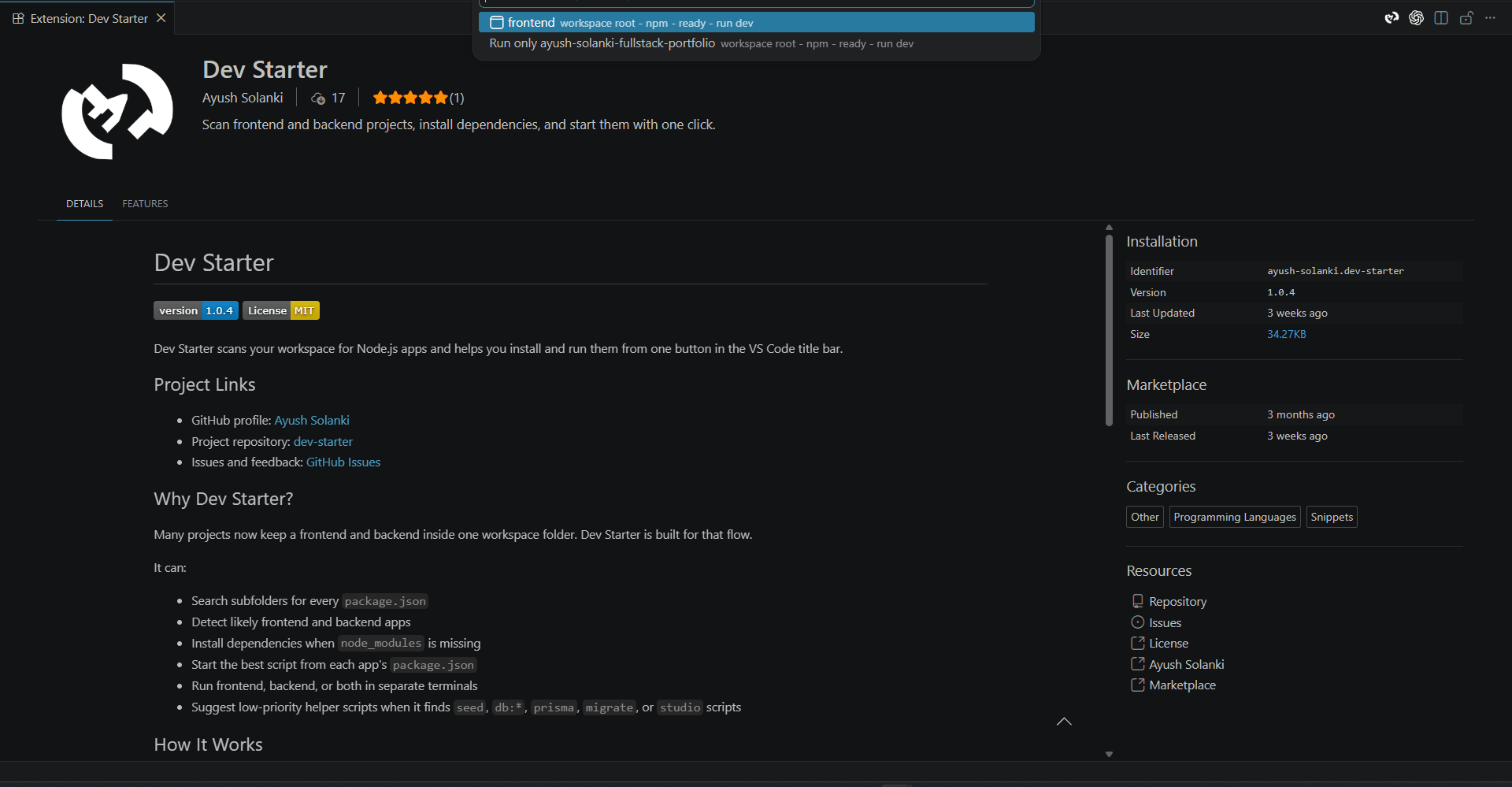Click the version 1.0.4 badge
Image resolution: width=1512 pixels, height=787 pixels.
[196, 310]
